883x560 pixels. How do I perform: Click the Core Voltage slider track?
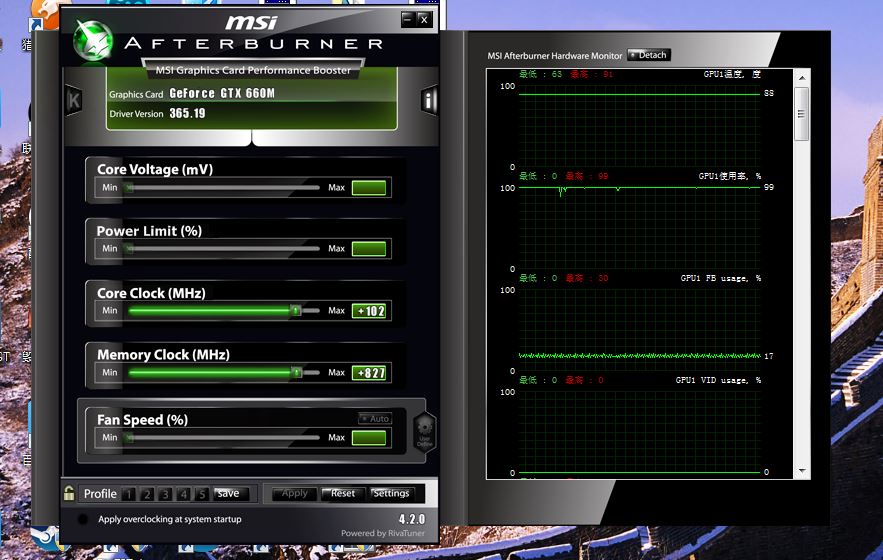pyautogui.click(x=224, y=188)
